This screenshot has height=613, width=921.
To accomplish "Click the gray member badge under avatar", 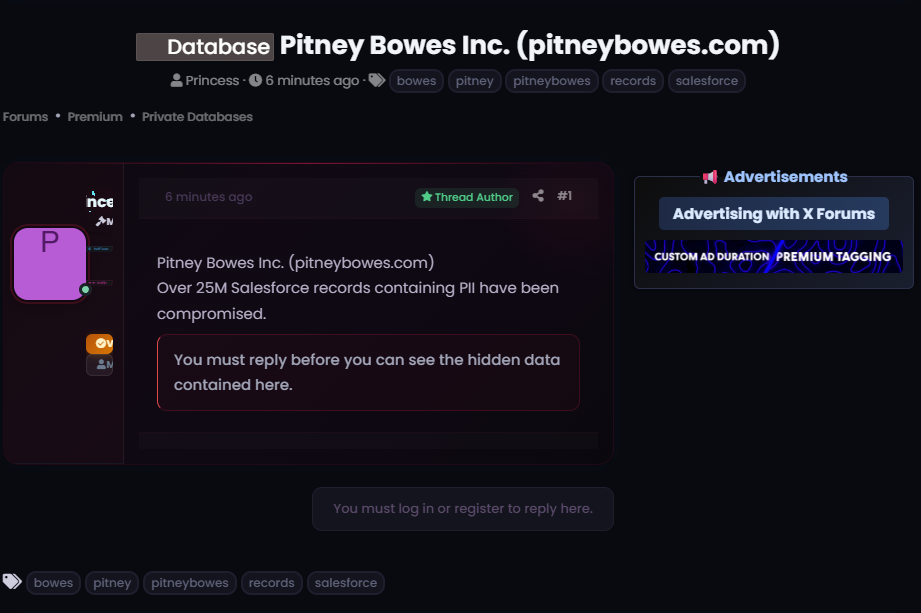I will [x=100, y=365].
